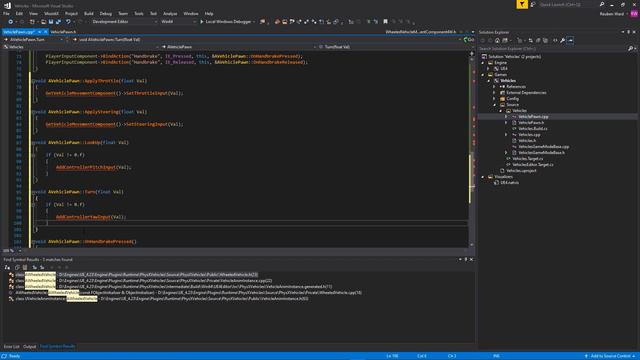
Task: Click the clear-all icon in Find Symbol Results toolbar
Action: pos(25,267)
